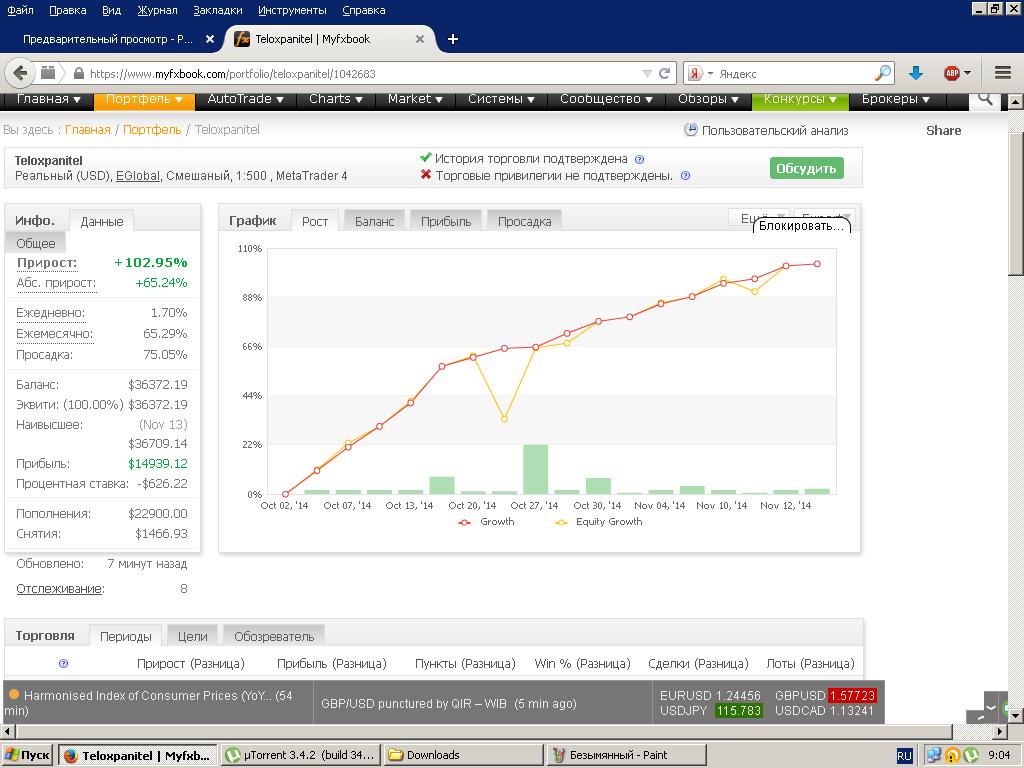Switch to the Баланс chart tab

[374, 221]
